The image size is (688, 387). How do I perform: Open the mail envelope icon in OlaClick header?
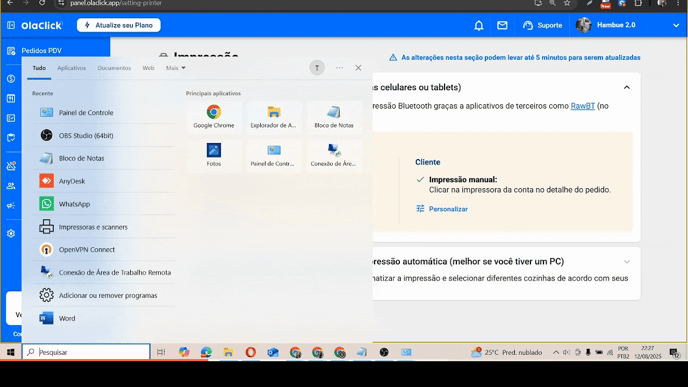(x=502, y=25)
